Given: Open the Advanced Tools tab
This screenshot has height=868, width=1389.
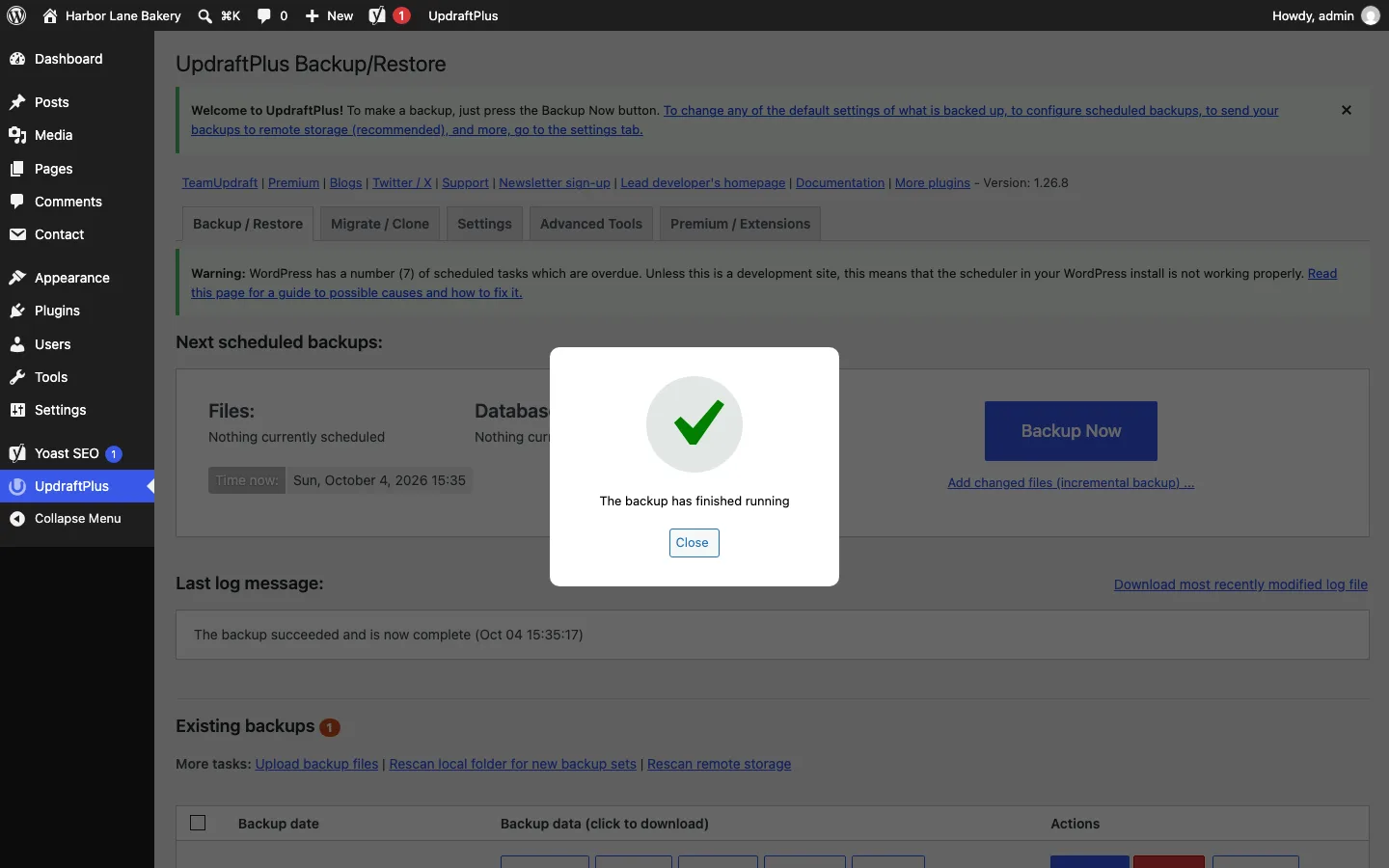Looking at the screenshot, I should click(x=591, y=224).
